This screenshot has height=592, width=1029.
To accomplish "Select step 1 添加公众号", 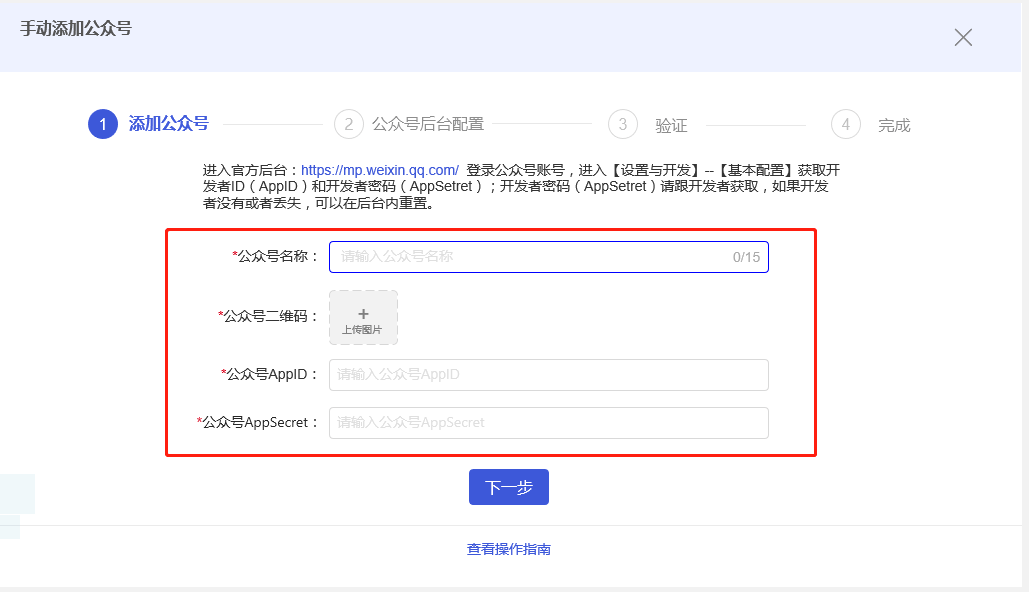I will coord(148,124).
